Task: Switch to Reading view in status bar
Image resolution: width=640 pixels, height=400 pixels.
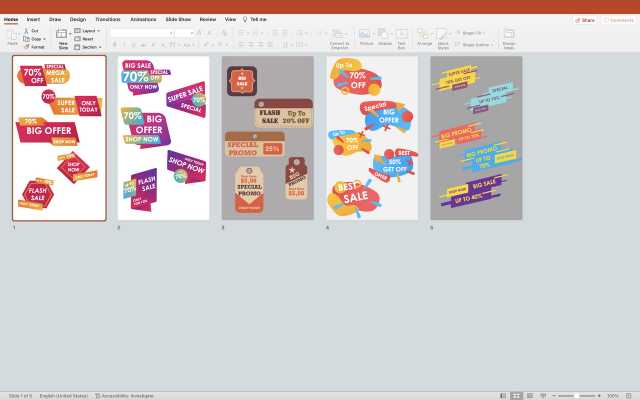Action: 529,395
